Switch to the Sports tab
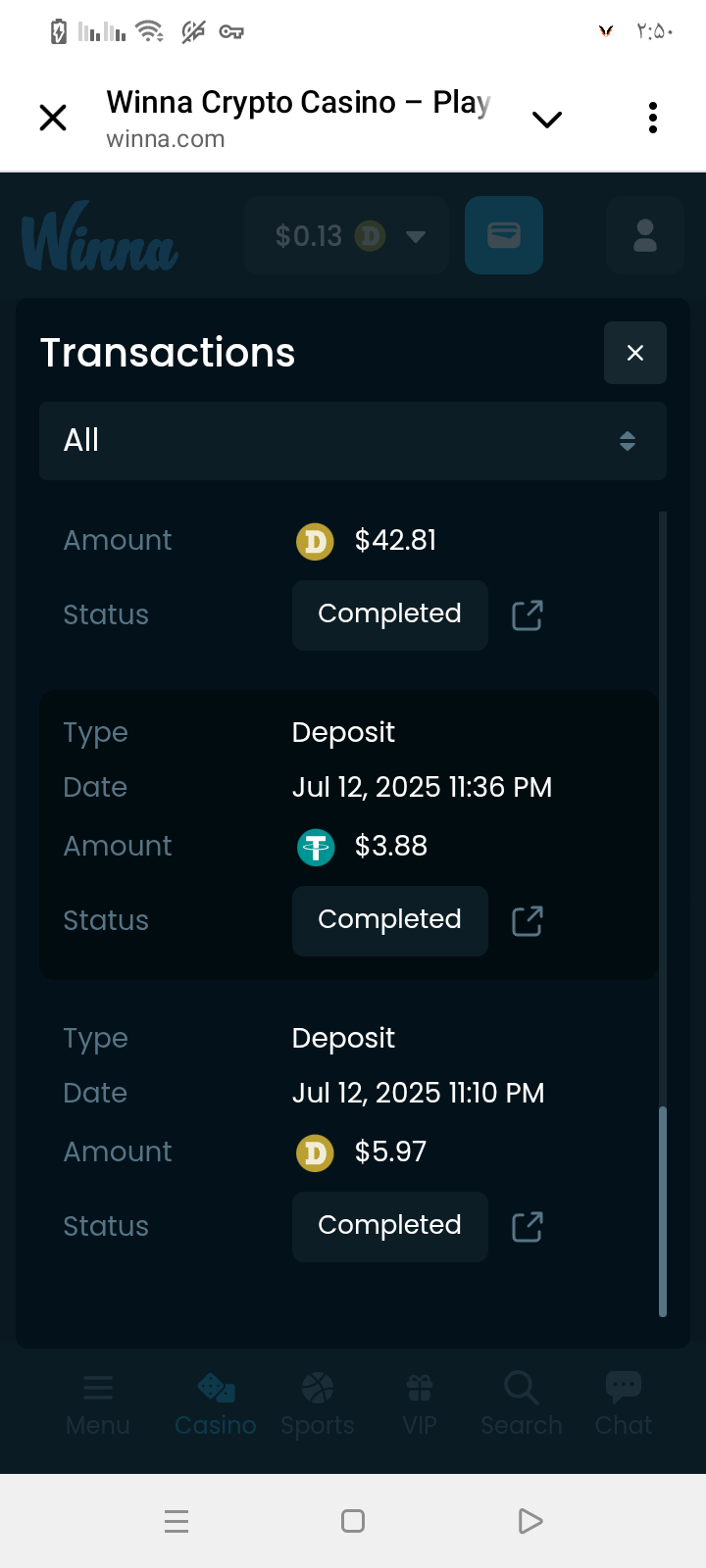 (x=318, y=1403)
